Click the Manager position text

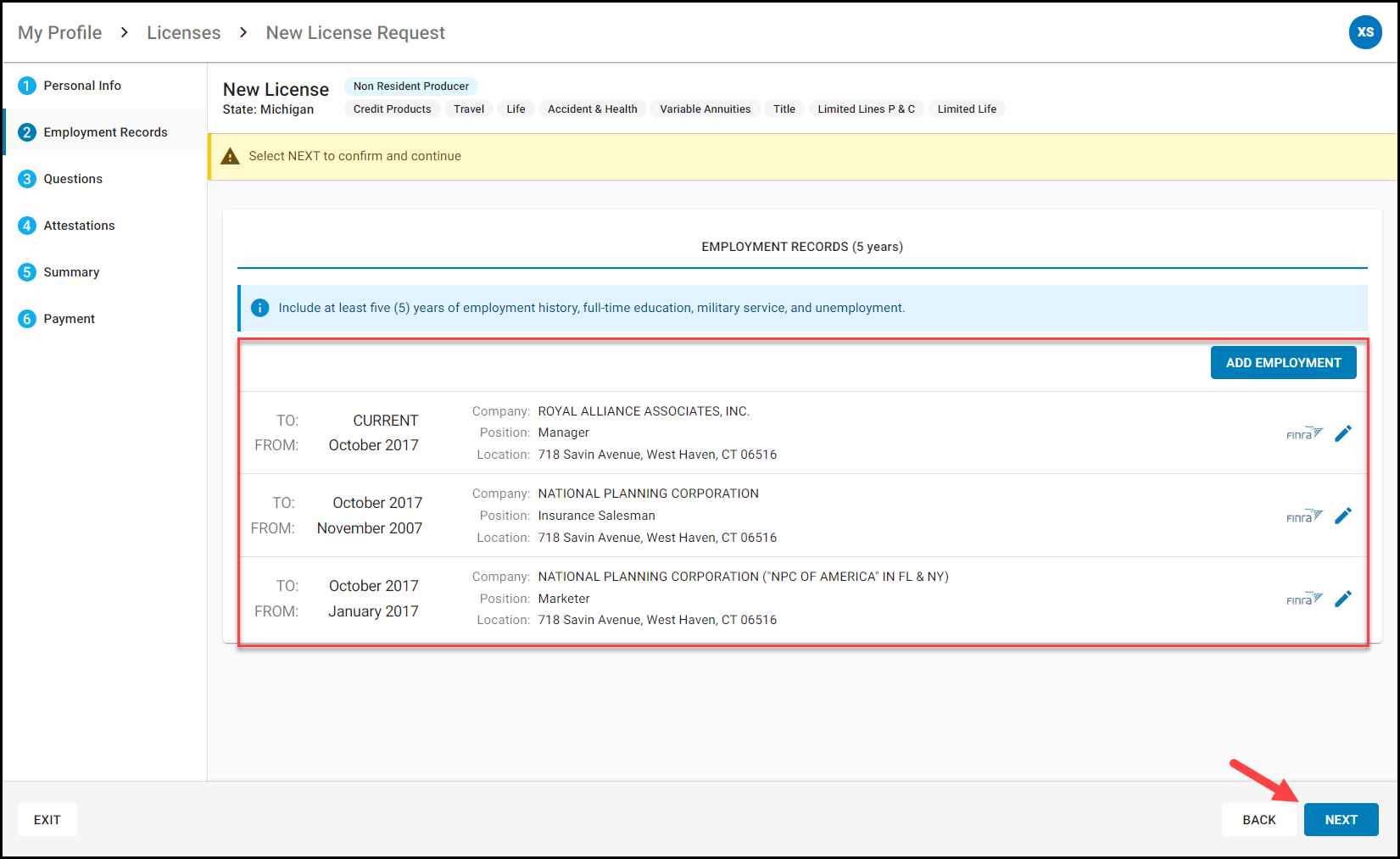pyautogui.click(x=563, y=432)
